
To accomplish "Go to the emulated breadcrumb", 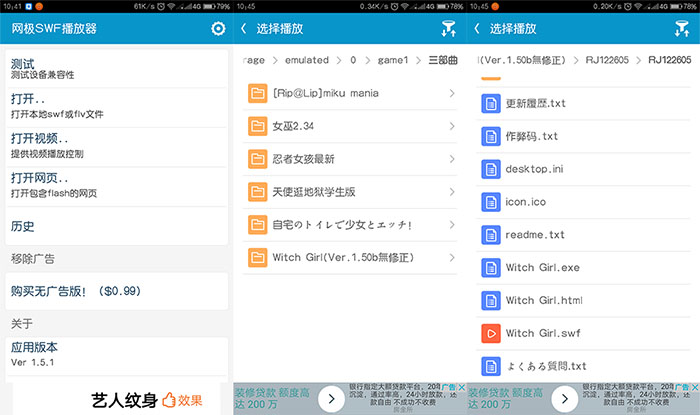I will point(307,60).
